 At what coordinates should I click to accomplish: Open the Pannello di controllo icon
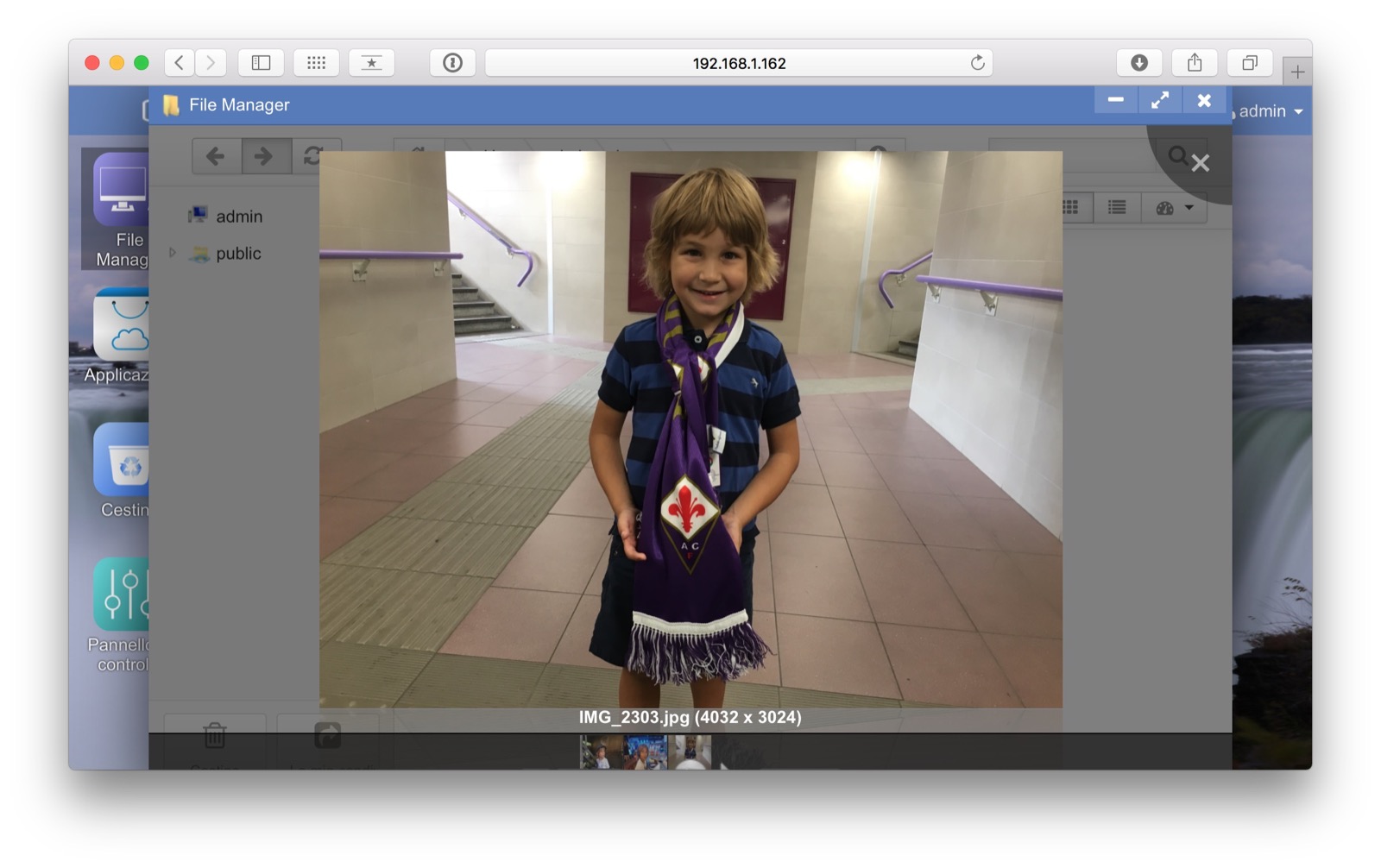(x=119, y=615)
